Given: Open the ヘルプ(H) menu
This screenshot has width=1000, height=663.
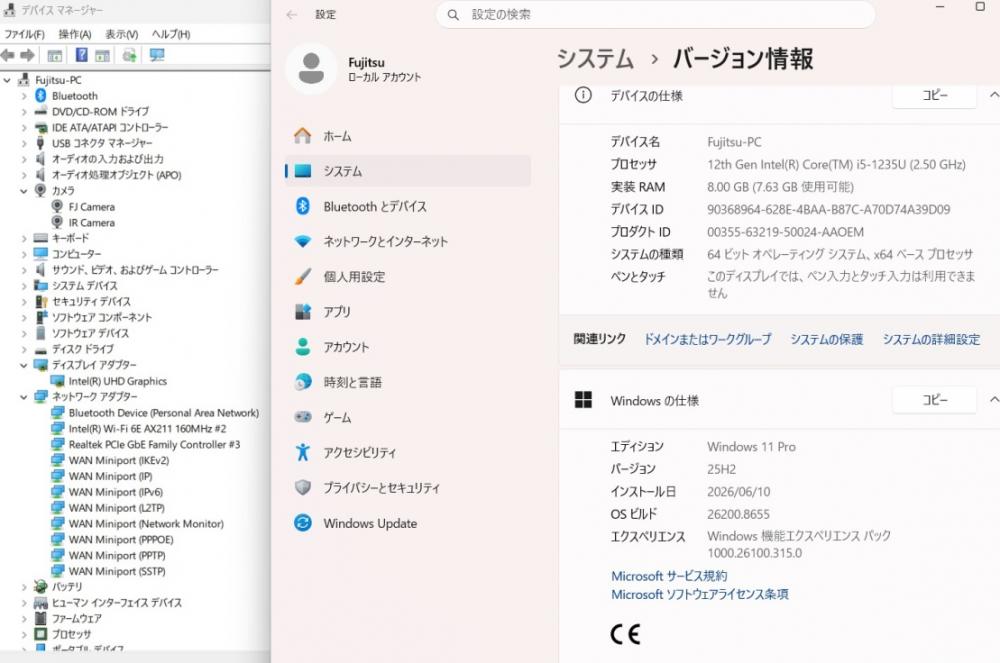Looking at the screenshot, I should (x=171, y=34).
